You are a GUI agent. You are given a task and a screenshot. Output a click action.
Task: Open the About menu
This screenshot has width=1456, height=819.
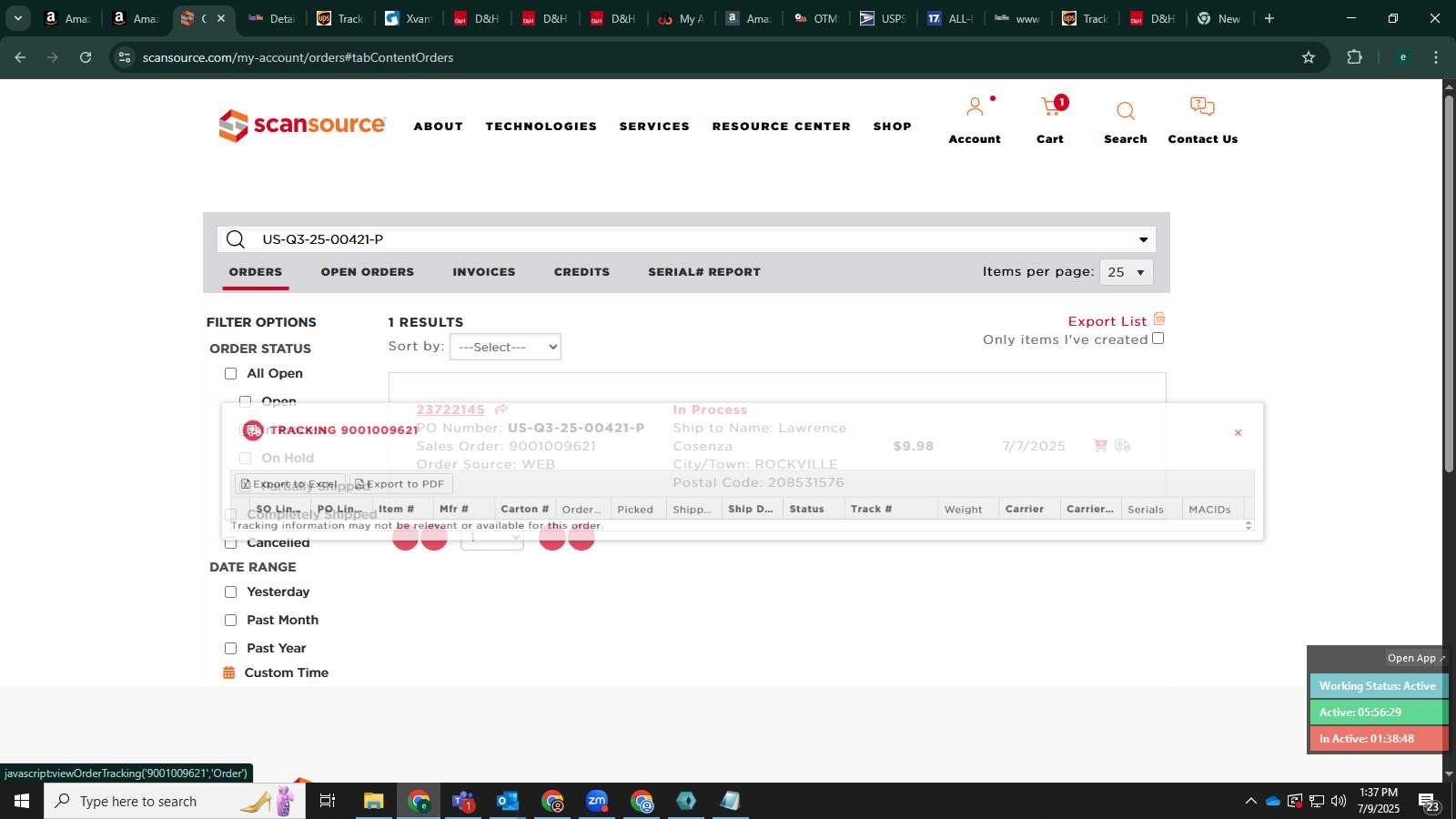coord(438,126)
